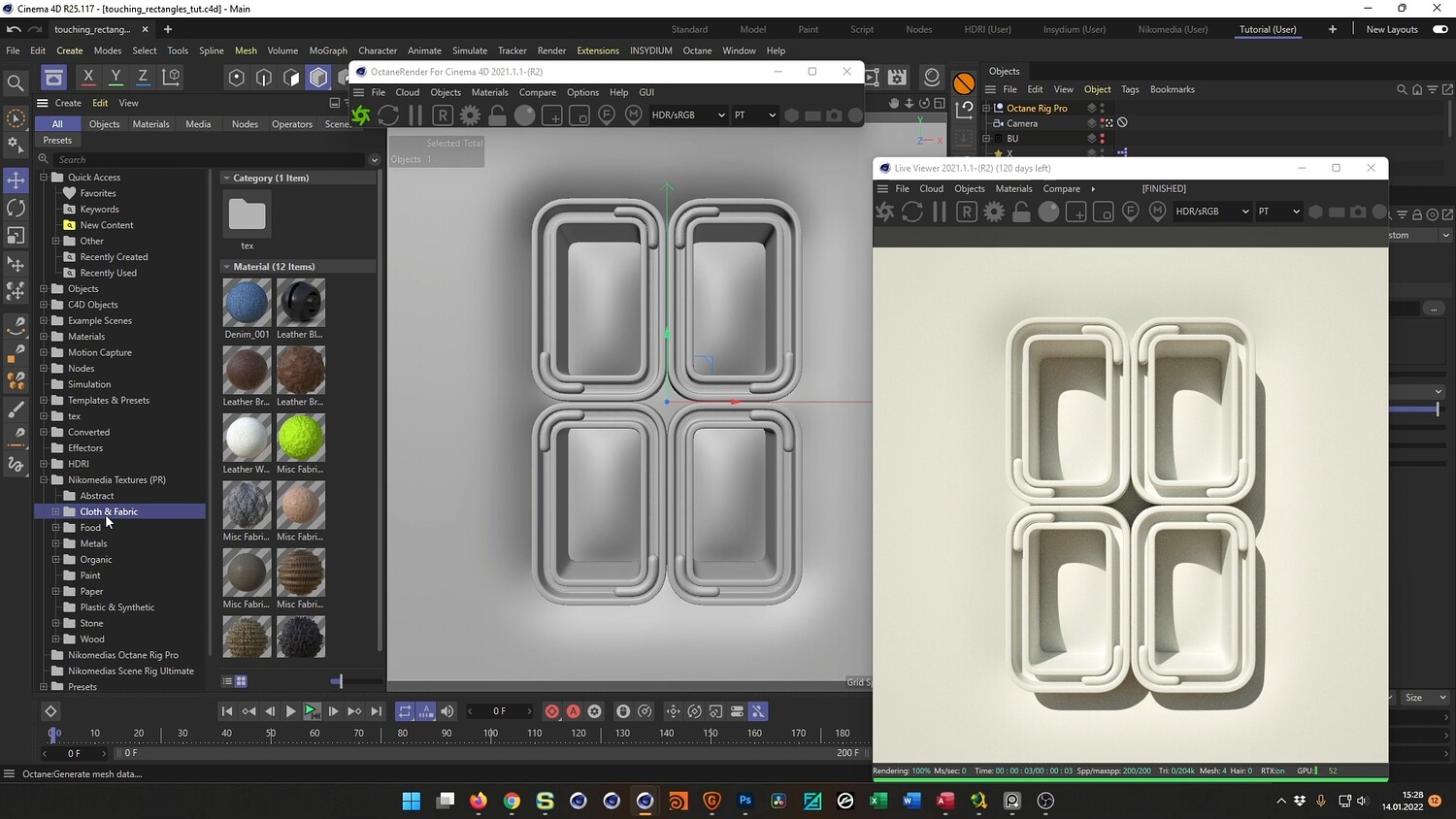The height and width of the screenshot is (819, 1456).
Task: Select the Denim_001 material thumbnail
Action: [x=247, y=303]
